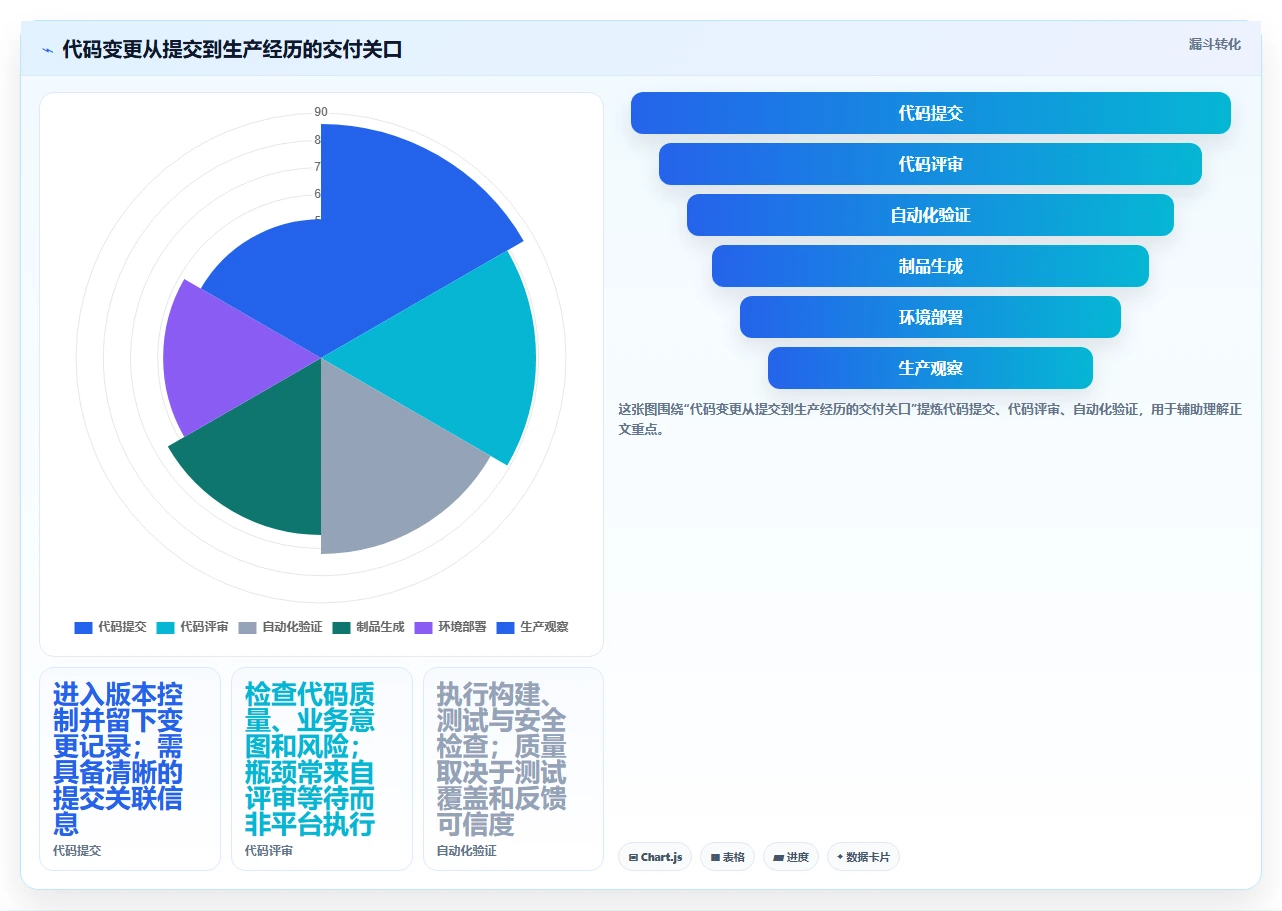Hide 制品生成 via its legend label

[x=380, y=627]
